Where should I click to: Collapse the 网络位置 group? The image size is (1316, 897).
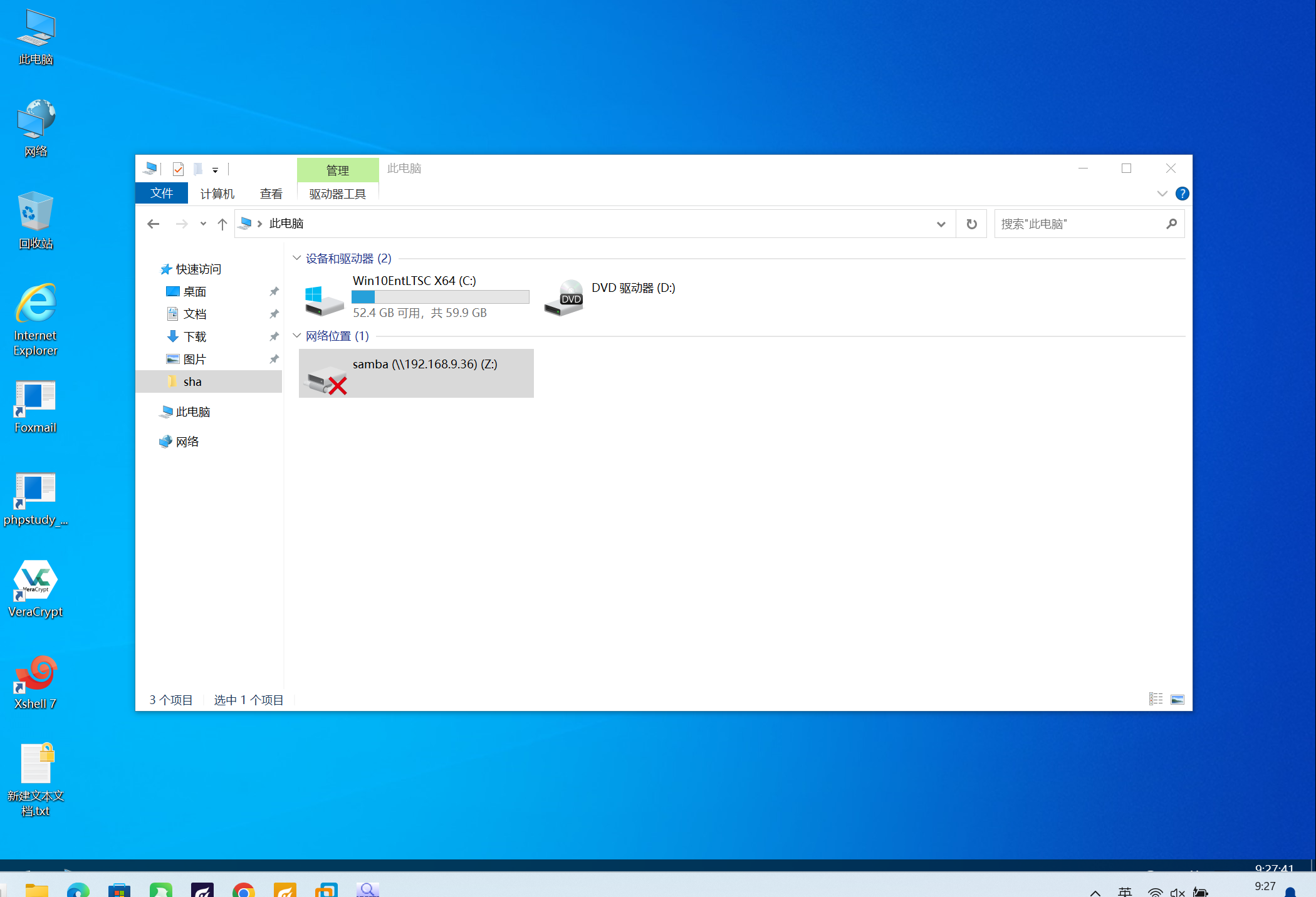pyautogui.click(x=297, y=336)
